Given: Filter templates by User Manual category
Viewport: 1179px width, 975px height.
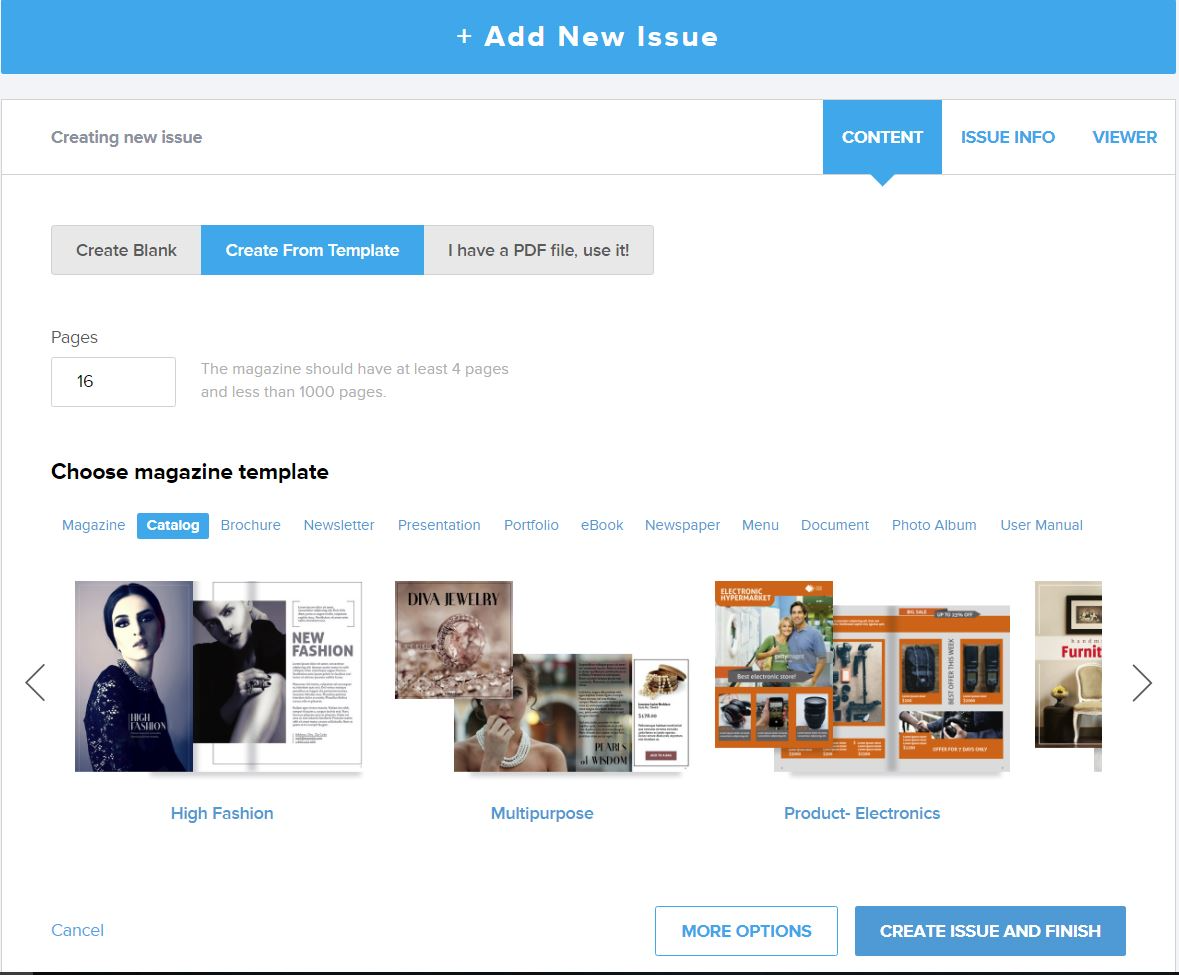Looking at the screenshot, I should pos(1041,525).
